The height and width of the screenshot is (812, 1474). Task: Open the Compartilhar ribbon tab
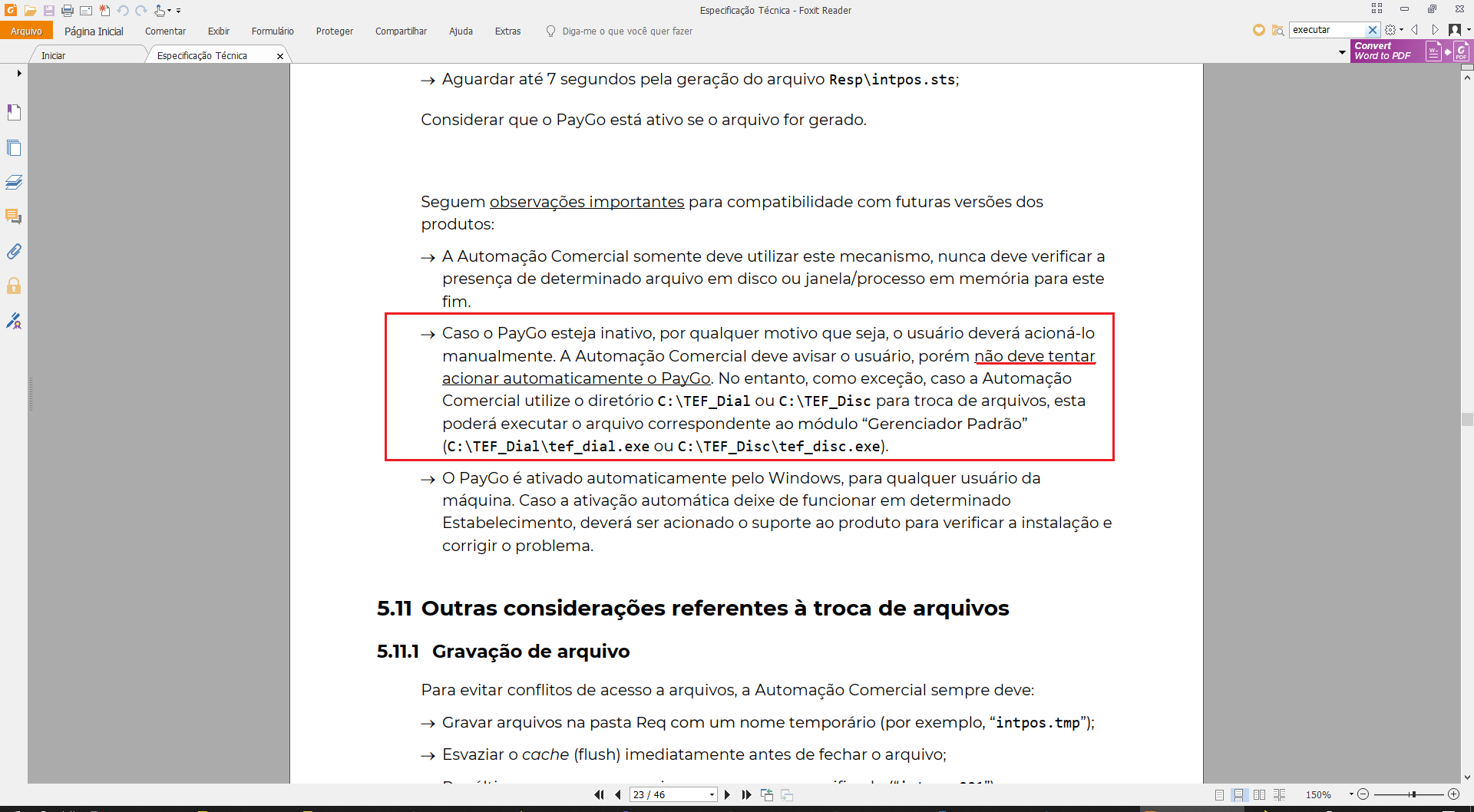(x=401, y=31)
